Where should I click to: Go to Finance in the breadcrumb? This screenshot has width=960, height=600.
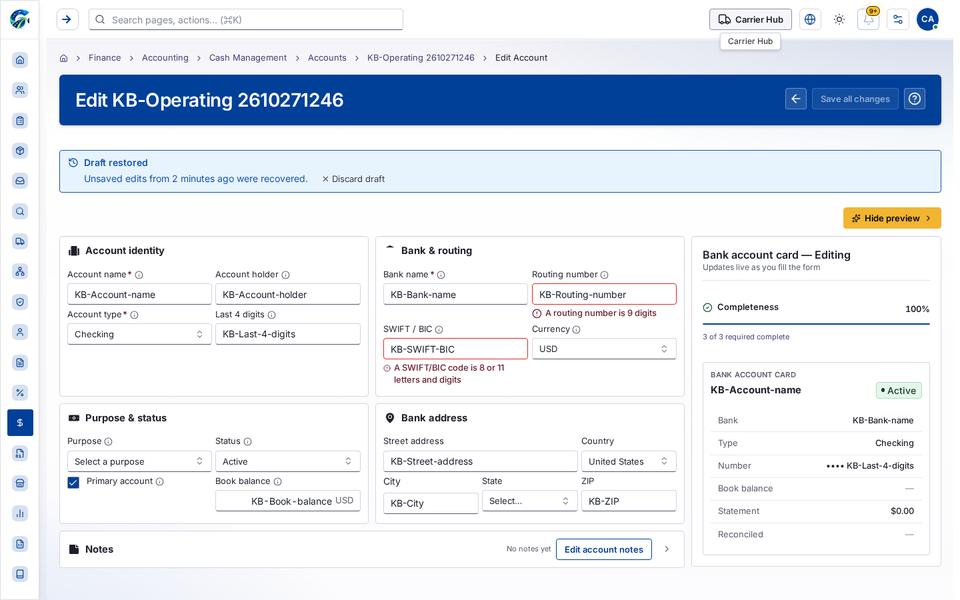pyautogui.click(x=105, y=58)
